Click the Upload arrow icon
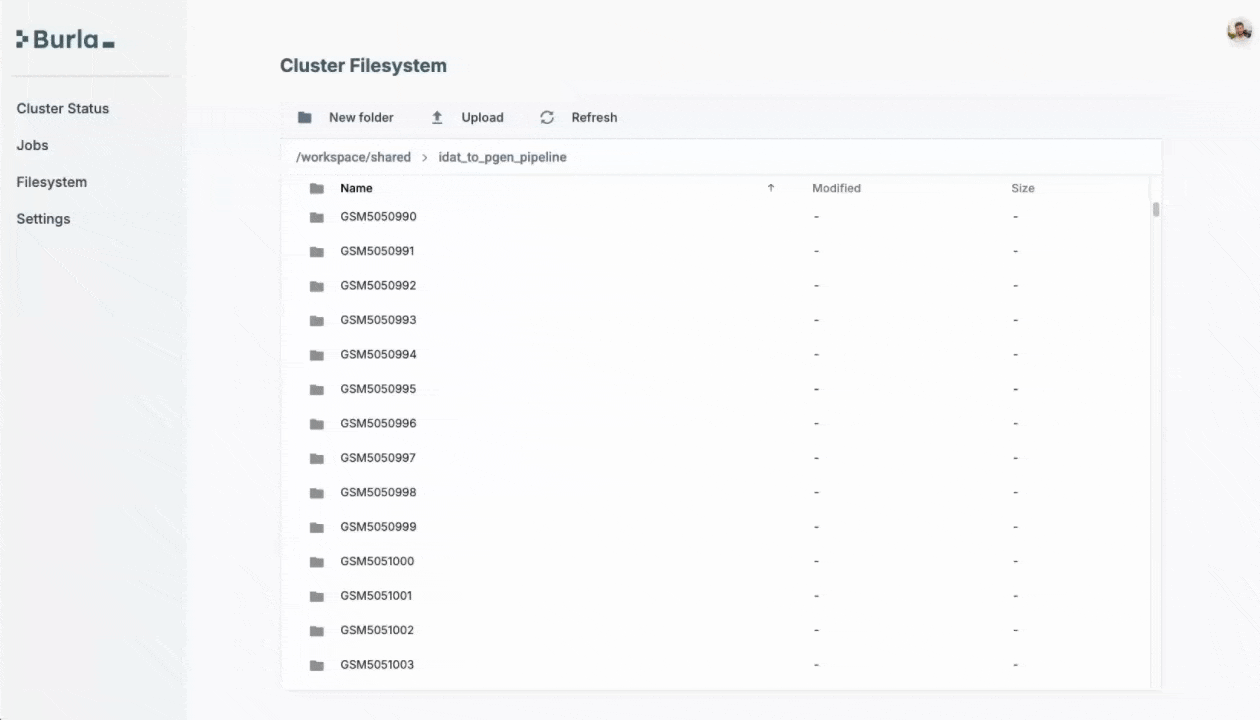This screenshot has height=720, width=1260. pos(437,118)
